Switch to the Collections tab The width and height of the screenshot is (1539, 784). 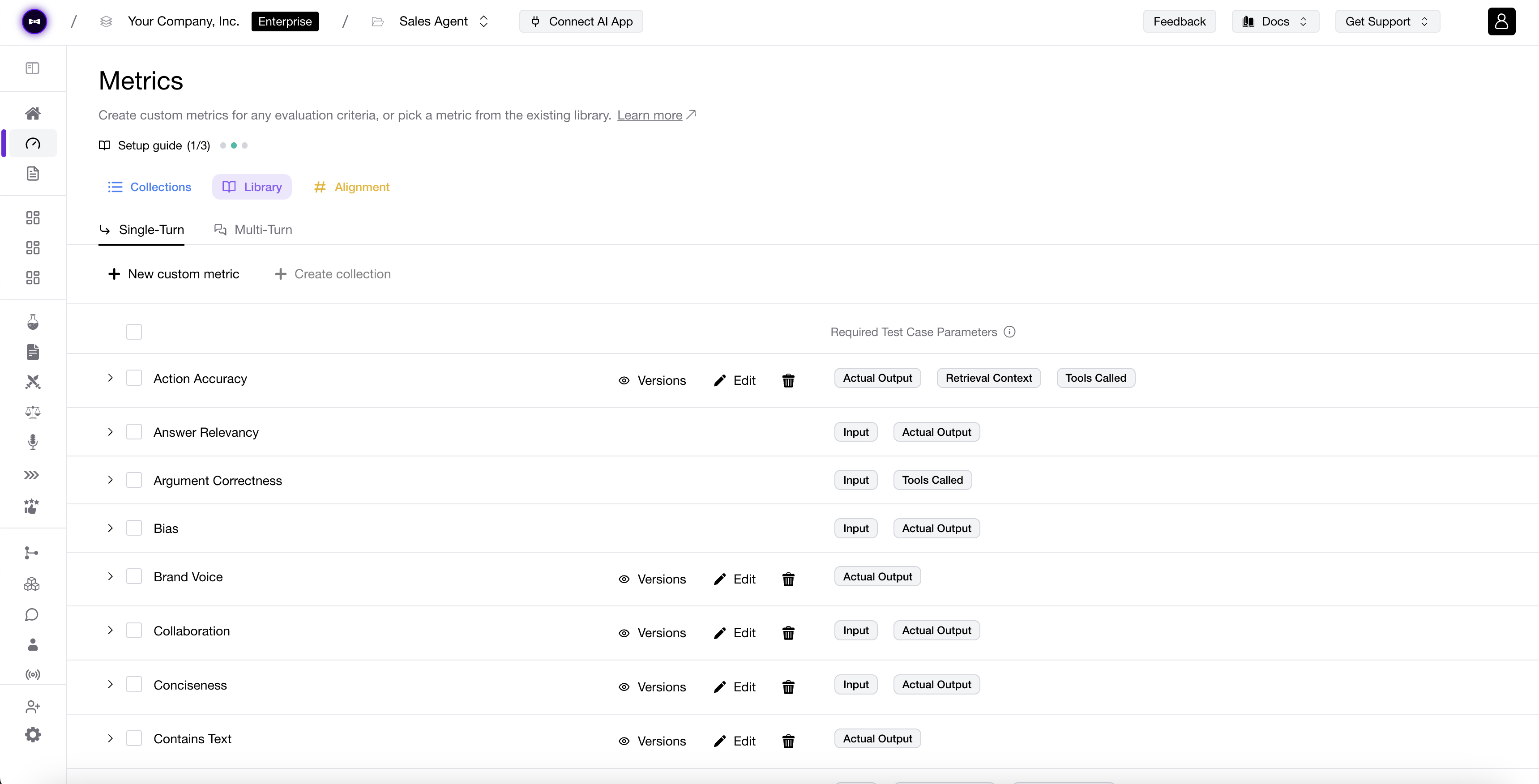click(150, 187)
